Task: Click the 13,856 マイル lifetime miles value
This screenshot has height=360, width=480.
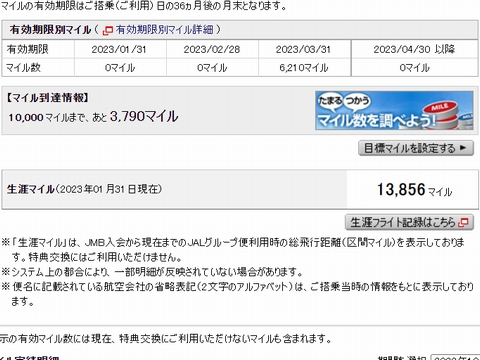Action: (414, 190)
